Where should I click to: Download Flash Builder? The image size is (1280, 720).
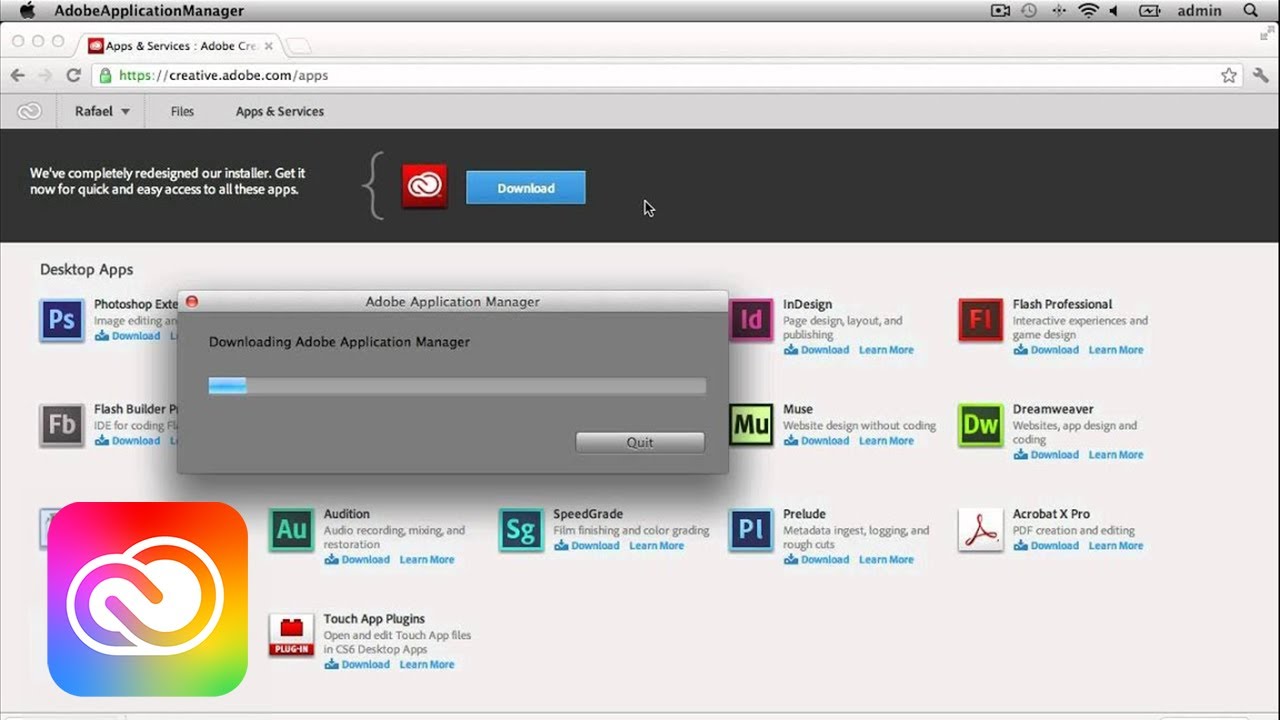(x=127, y=441)
